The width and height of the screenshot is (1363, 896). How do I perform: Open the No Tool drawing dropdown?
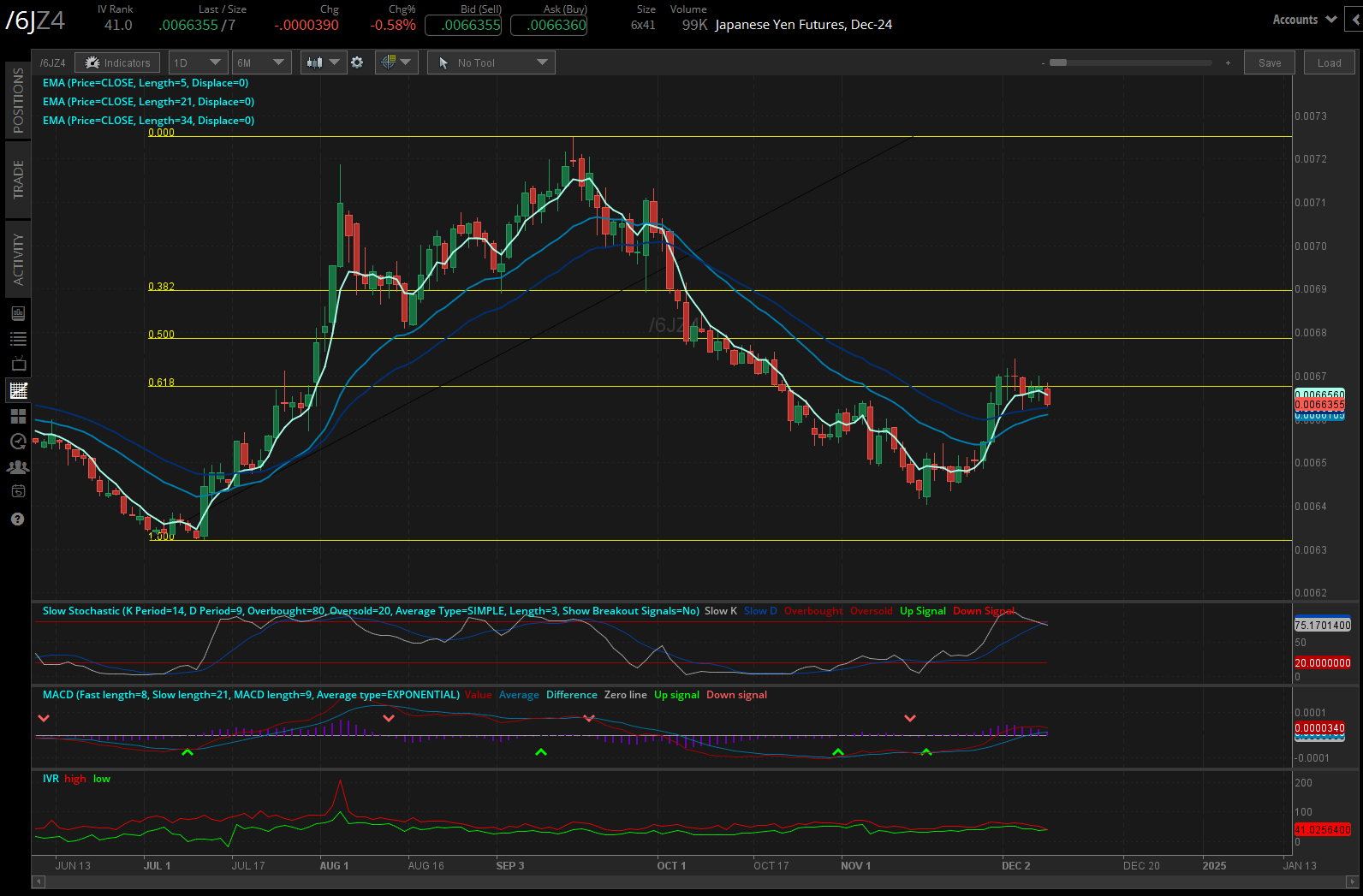tap(491, 62)
